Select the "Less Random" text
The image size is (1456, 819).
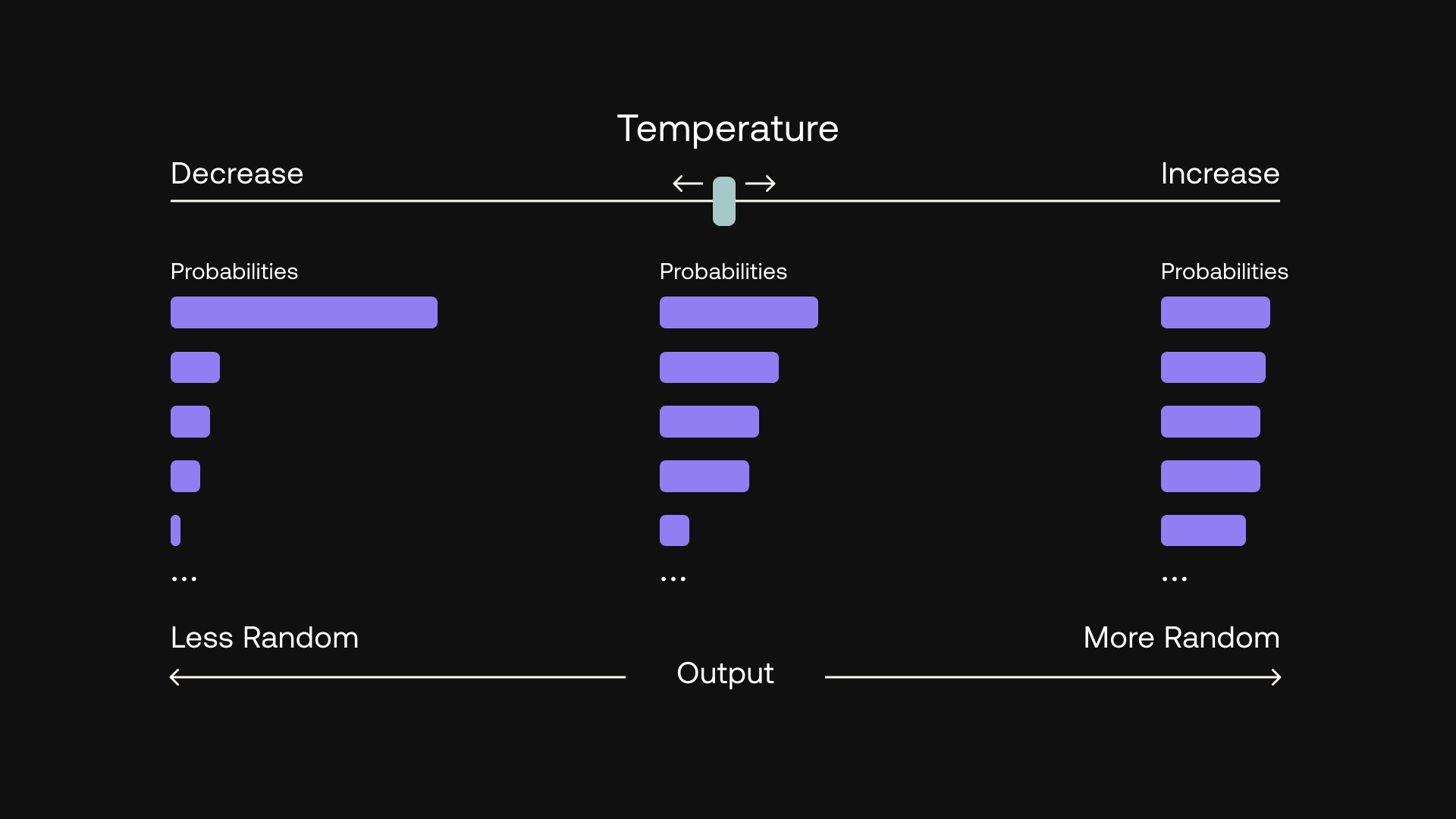(265, 638)
